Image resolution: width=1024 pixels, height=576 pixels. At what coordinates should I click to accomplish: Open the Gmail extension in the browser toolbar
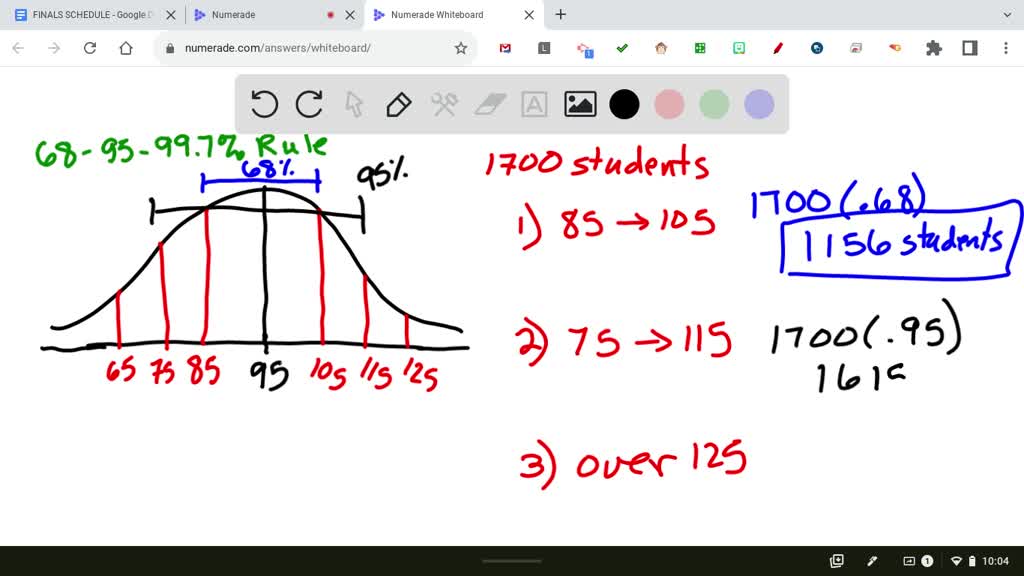[505, 47]
